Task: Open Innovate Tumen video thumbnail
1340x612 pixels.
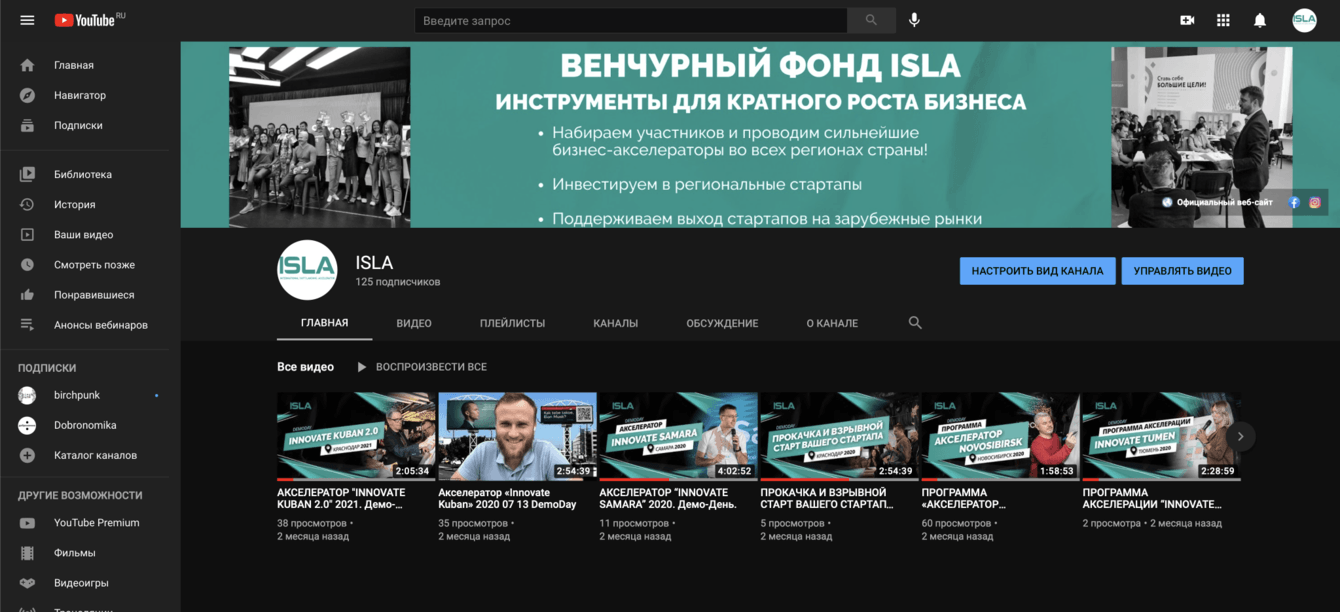Action: tap(1161, 436)
